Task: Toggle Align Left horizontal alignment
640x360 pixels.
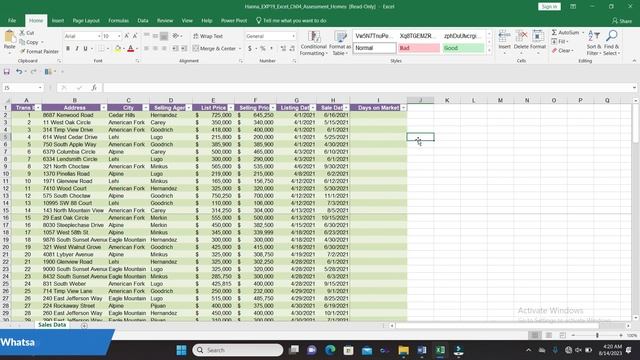Action: point(146,49)
